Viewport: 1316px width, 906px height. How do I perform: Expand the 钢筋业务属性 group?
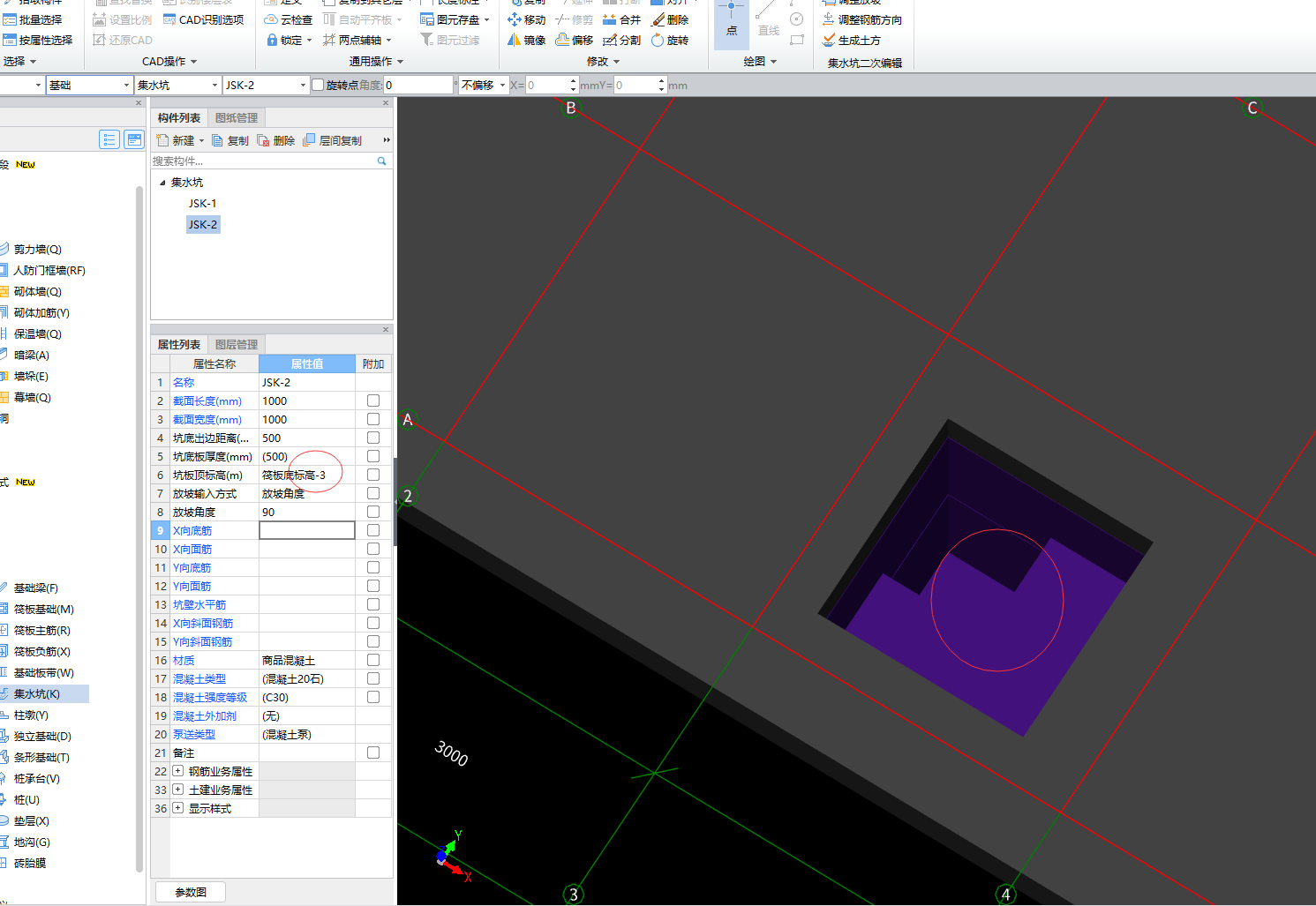click(178, 771)
